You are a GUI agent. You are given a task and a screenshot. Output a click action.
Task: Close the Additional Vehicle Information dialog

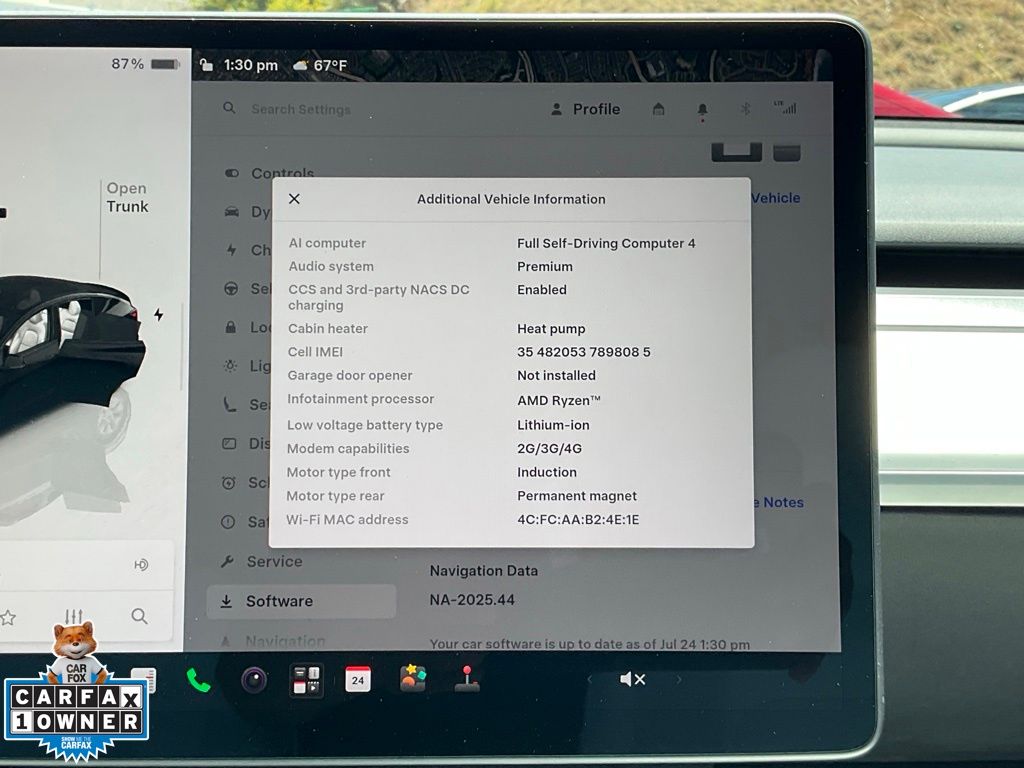(x=295, y=199)
